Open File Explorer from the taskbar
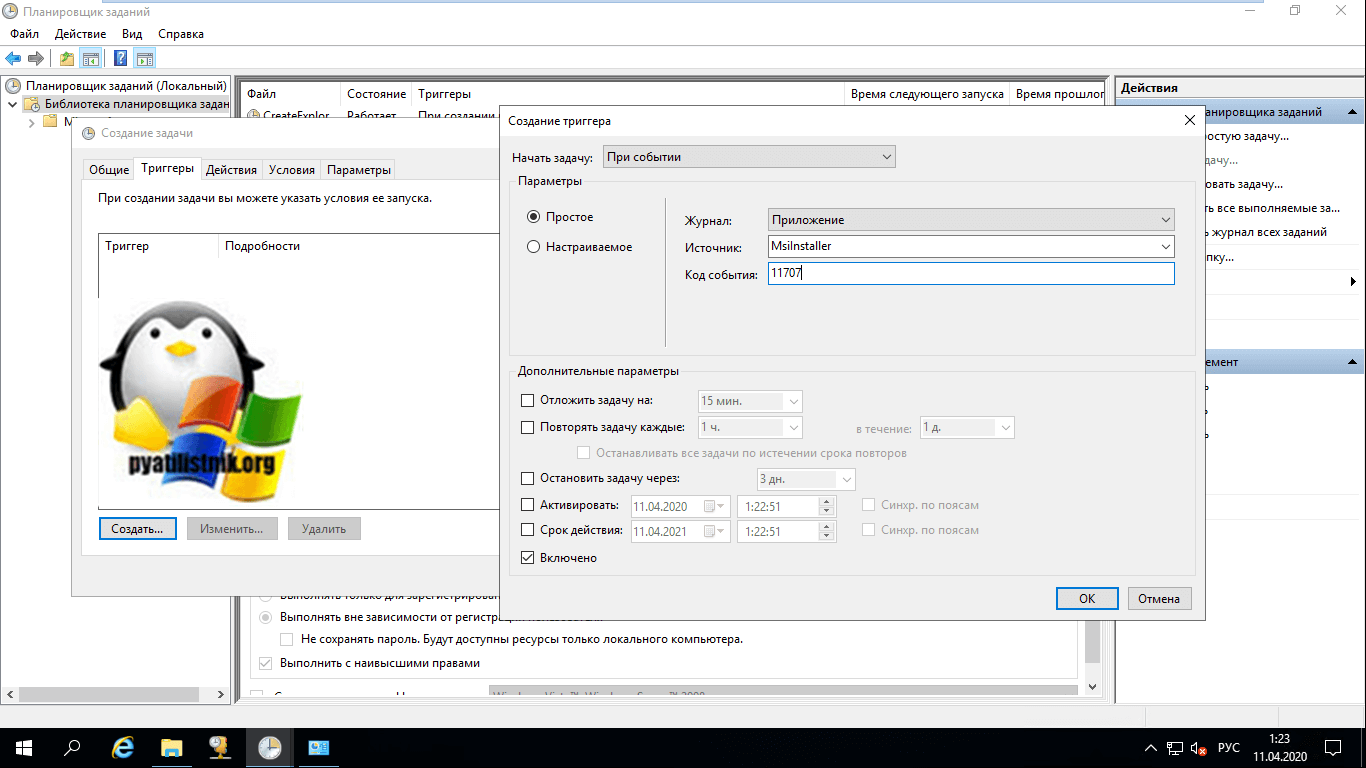The image size is (1366, 768). [x=171, y=747]
